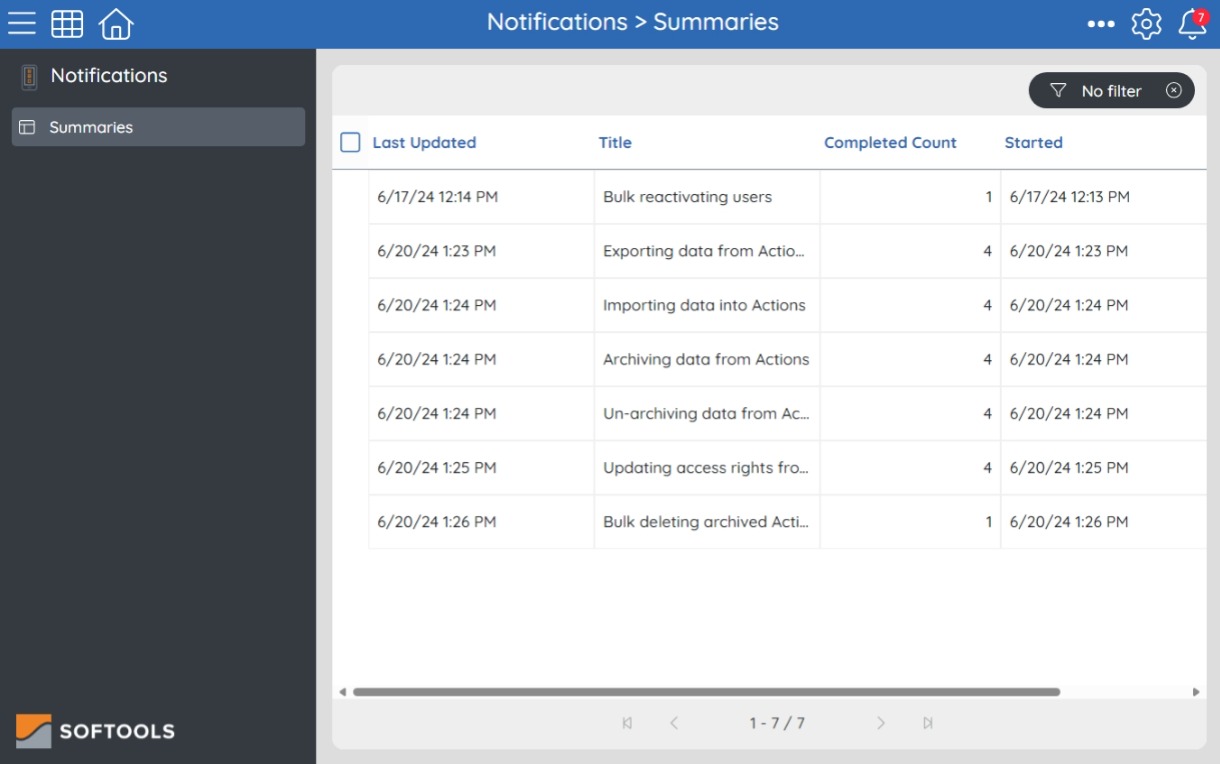Viewport: 1220px width, 764px height.
Task: Click the apps grid icon in the top bar
Action: 67,23
